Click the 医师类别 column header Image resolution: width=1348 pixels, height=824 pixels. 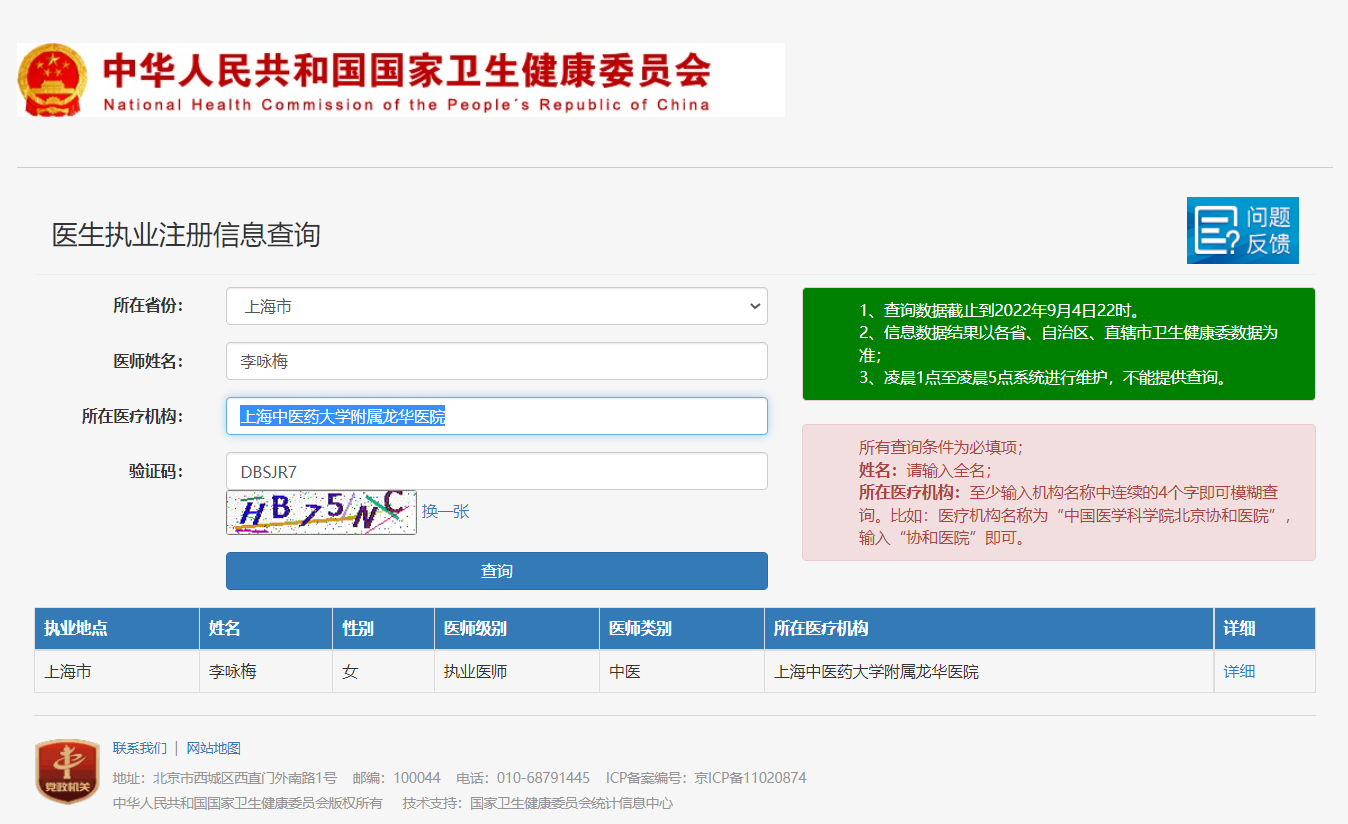coord(682,629)
